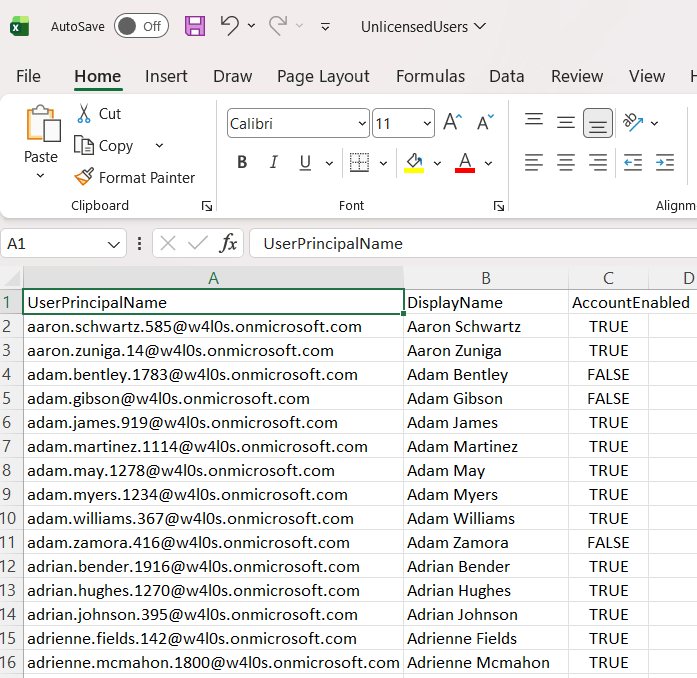Switch to the Formulas tab

click(x=430, y=76)
